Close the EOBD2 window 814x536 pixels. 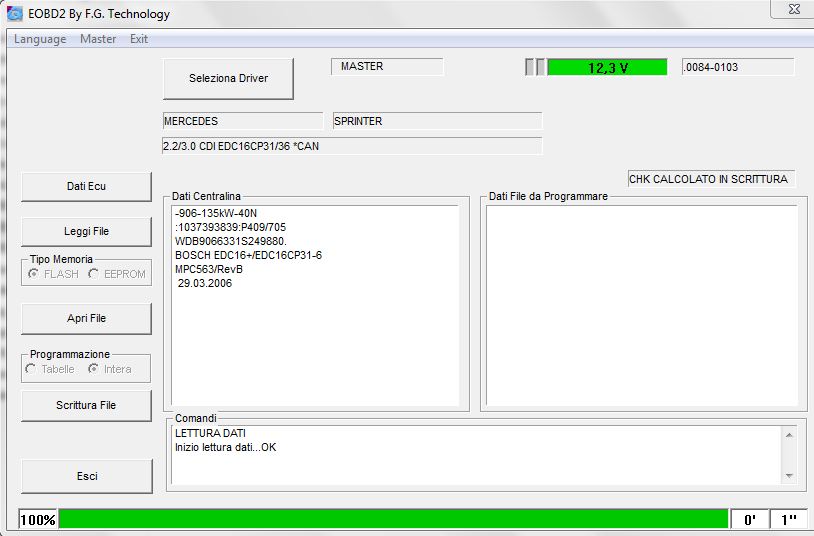(794, 9)
